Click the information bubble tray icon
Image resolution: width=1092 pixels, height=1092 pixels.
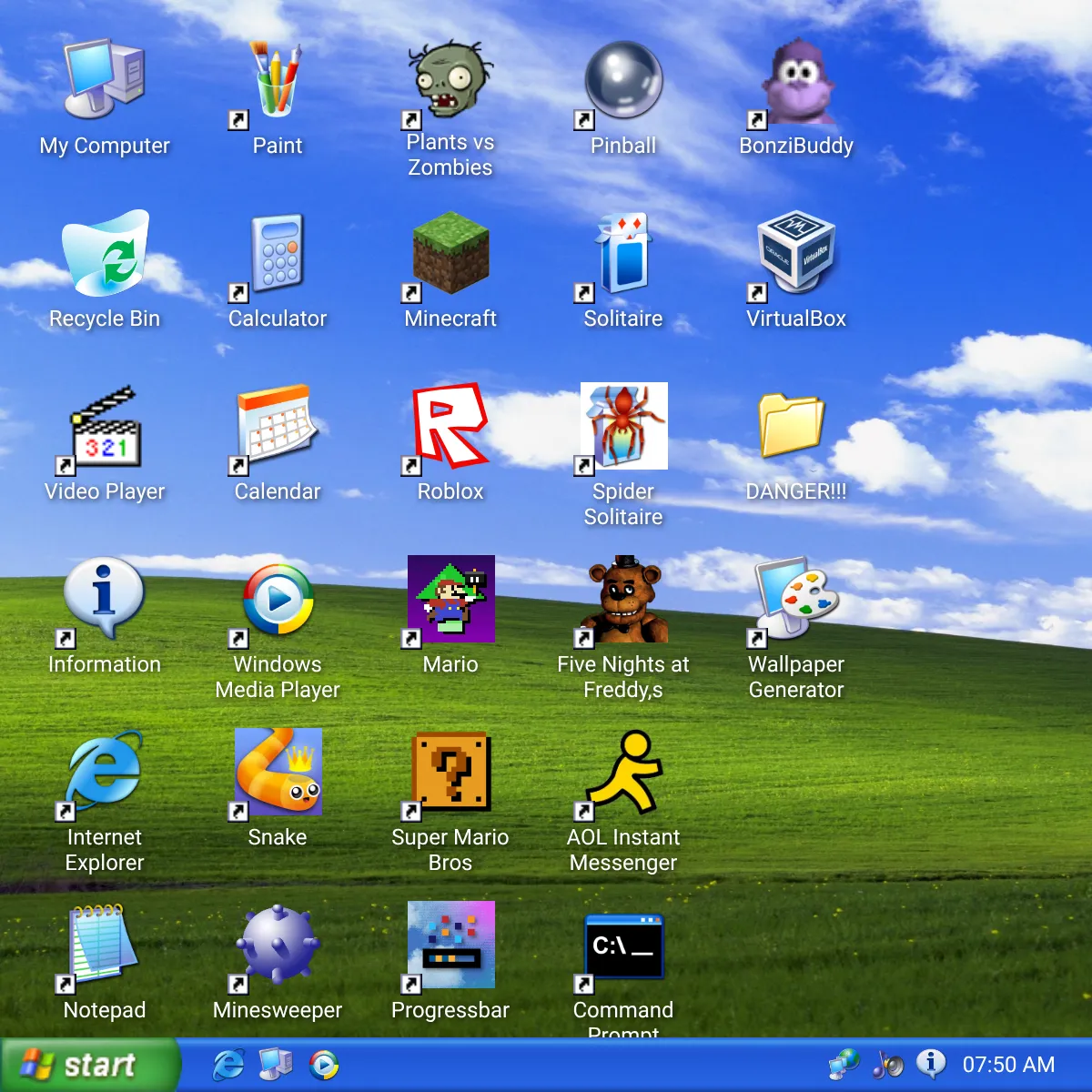tap(930, 1063)
